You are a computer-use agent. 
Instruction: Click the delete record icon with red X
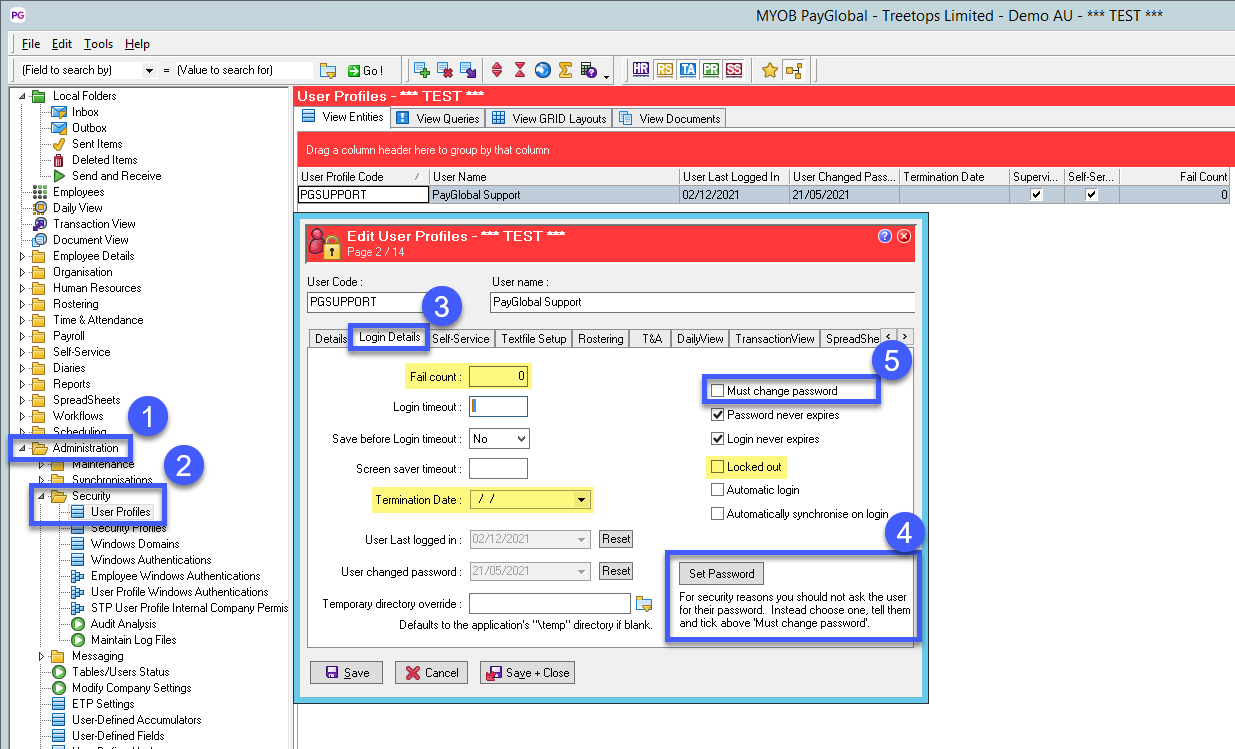coord(445,70)
